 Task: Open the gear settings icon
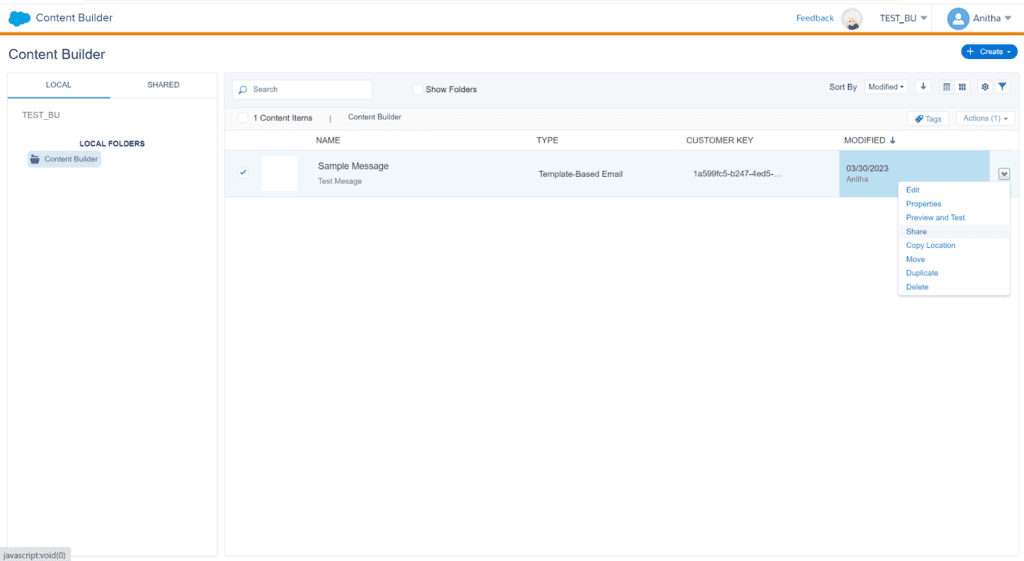click(x=985, y=87)
